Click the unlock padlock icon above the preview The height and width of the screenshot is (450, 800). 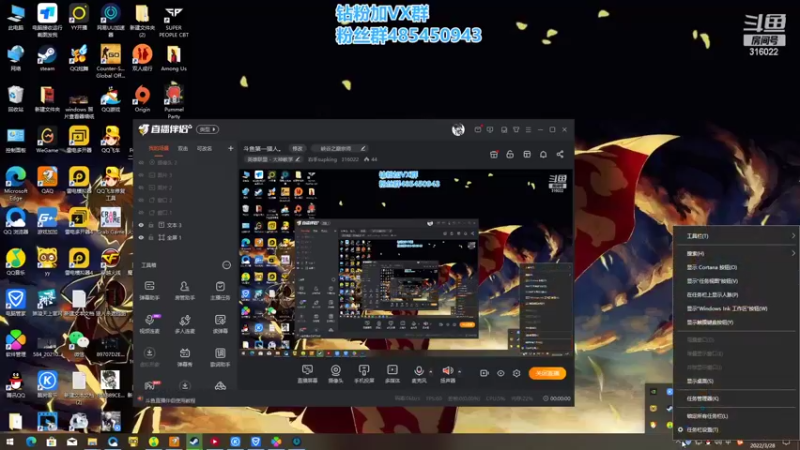510,154
